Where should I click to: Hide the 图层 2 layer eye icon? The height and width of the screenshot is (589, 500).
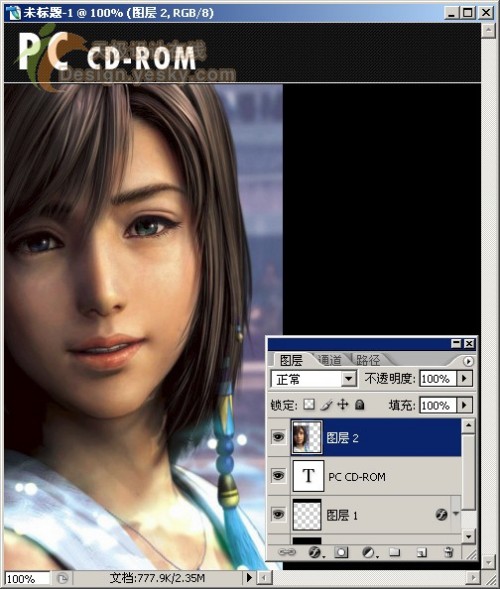[x=278, y=437]
